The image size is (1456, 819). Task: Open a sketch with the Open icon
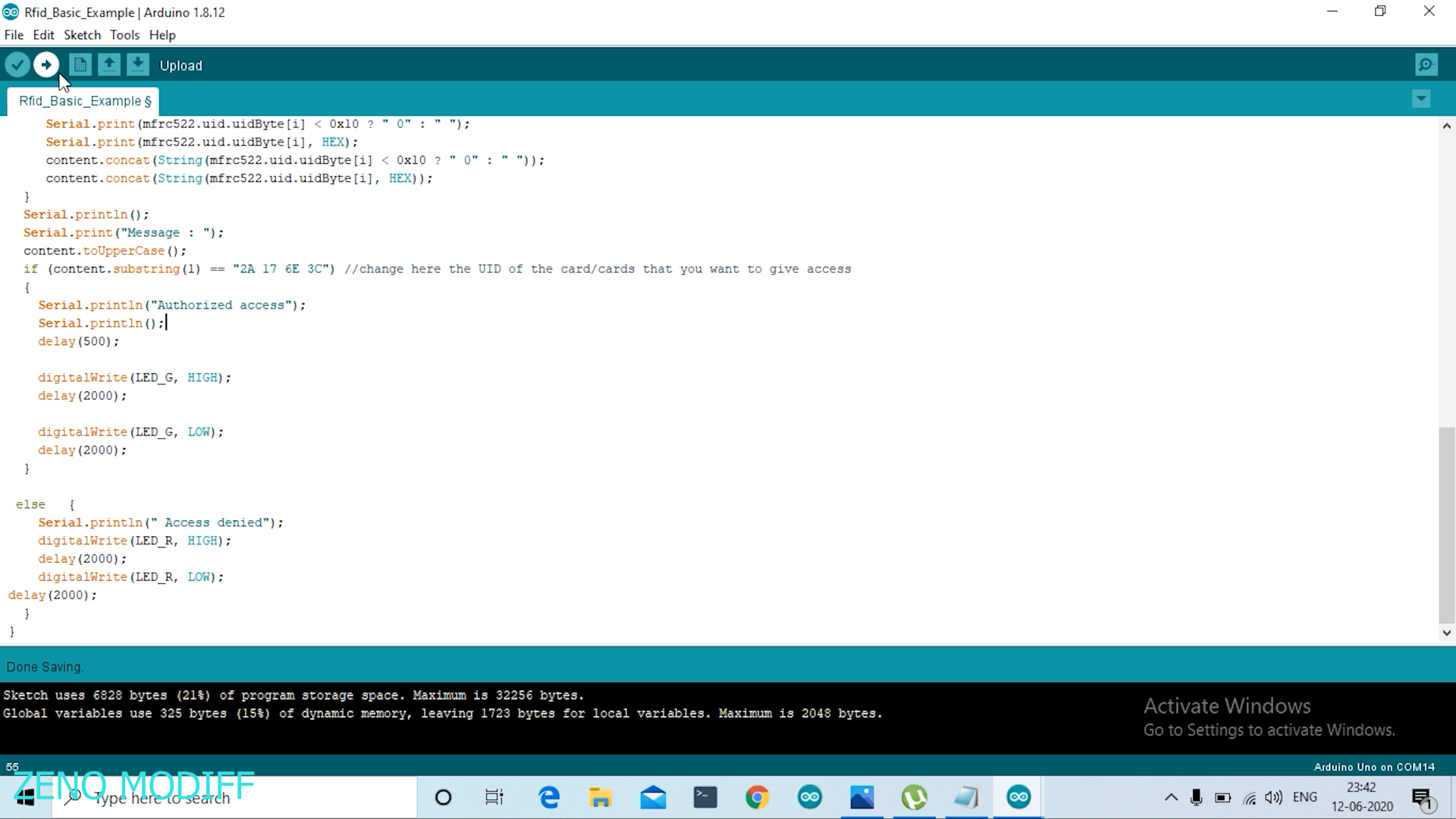point(109,65)
